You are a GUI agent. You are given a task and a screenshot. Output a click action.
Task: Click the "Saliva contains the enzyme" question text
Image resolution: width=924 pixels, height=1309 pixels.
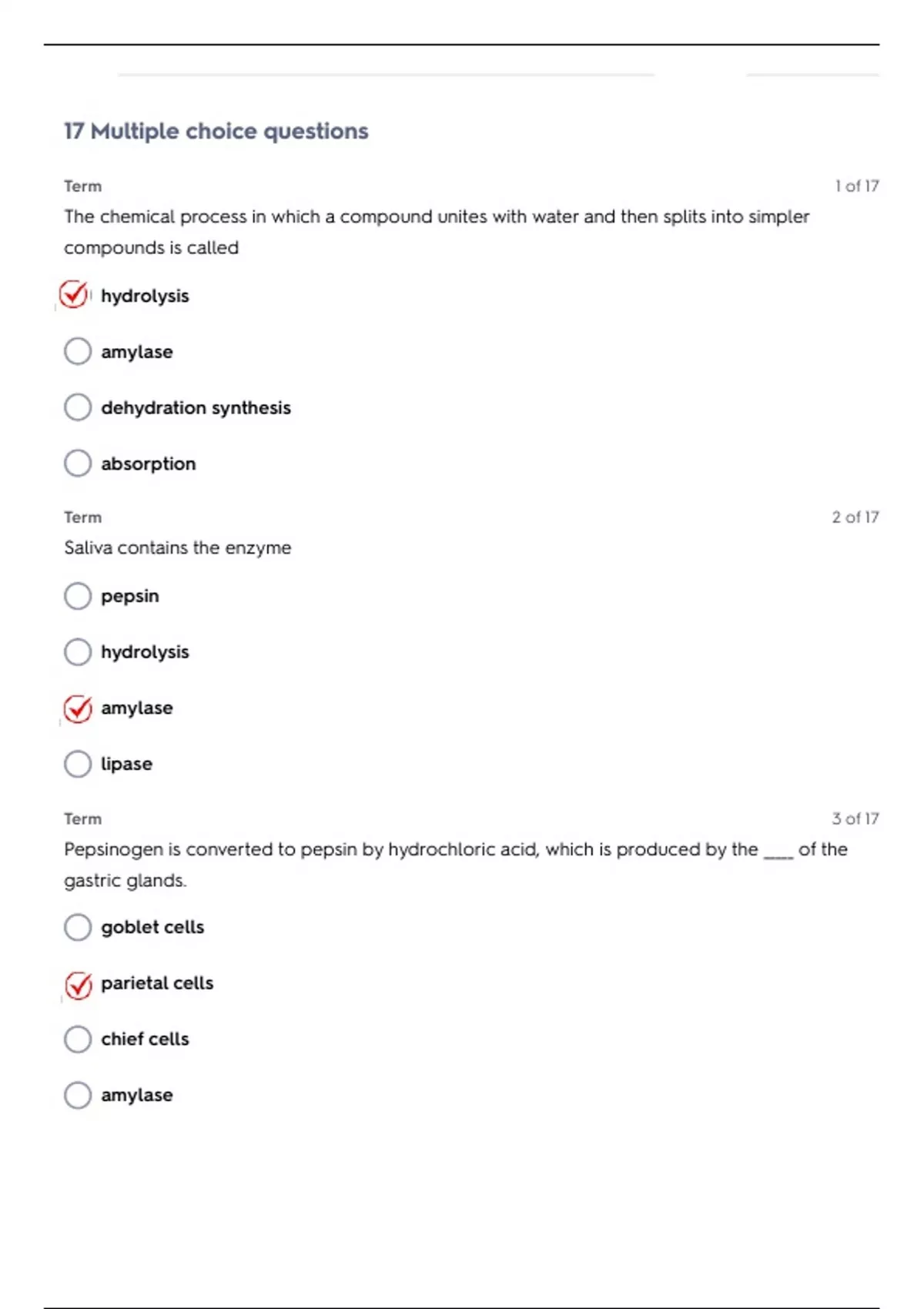pyautogui.click(x=178, y=548)
